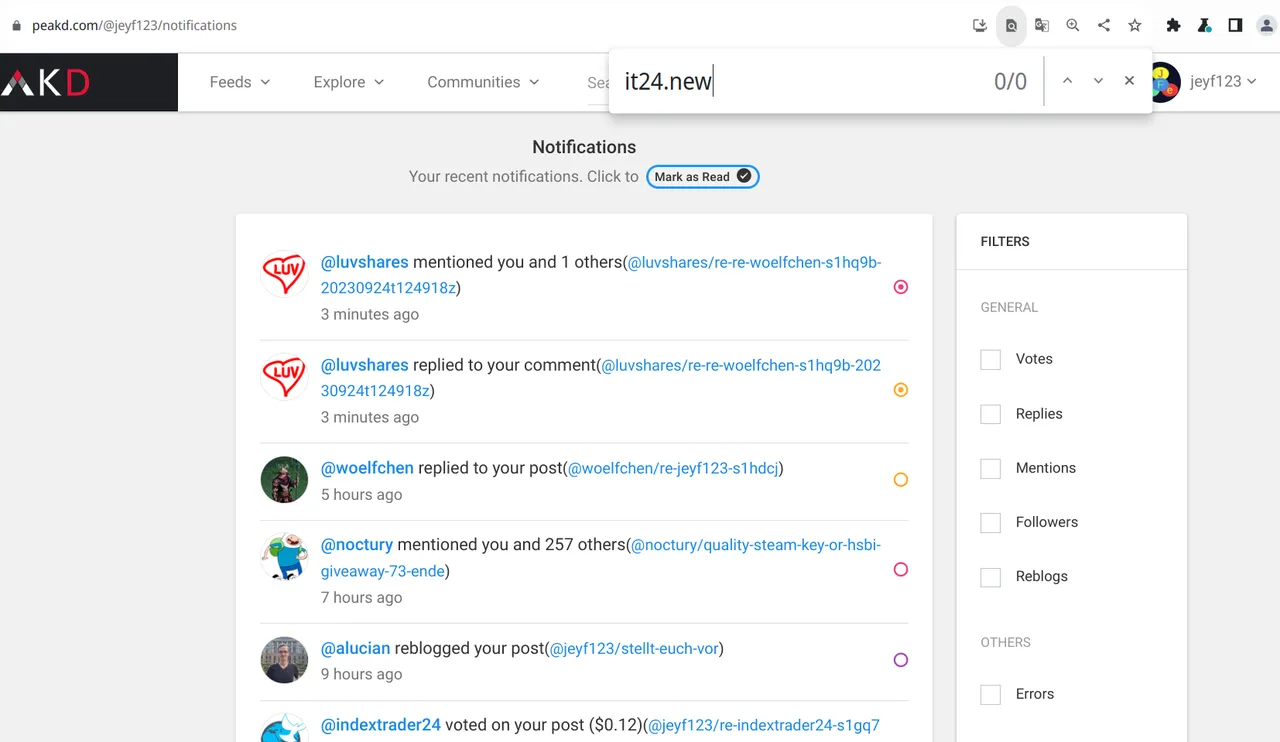The height and width of the screenshot is (742, 1280).
Task: Click the 0/0 find results counter
Action: (x=1010, y=82)
